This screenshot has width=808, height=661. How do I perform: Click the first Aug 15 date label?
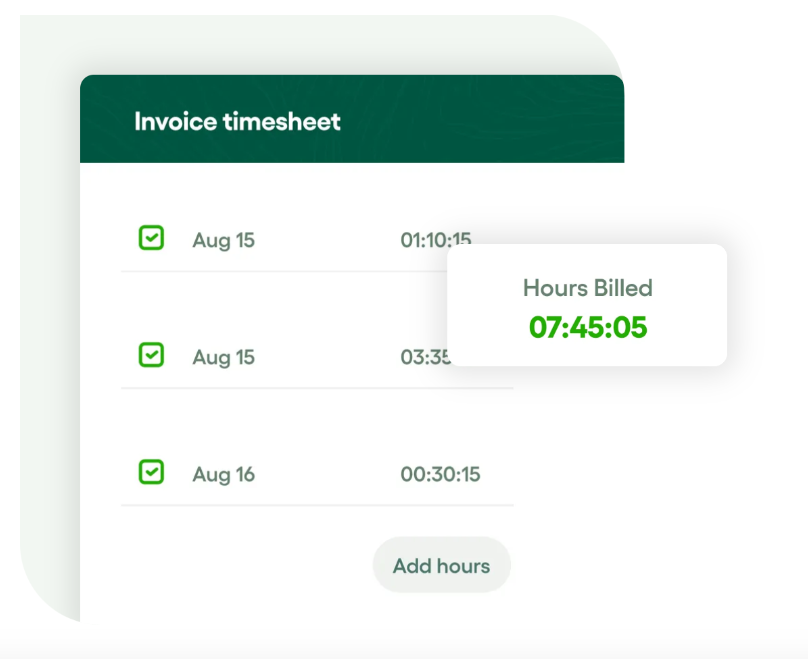(224, 241)
